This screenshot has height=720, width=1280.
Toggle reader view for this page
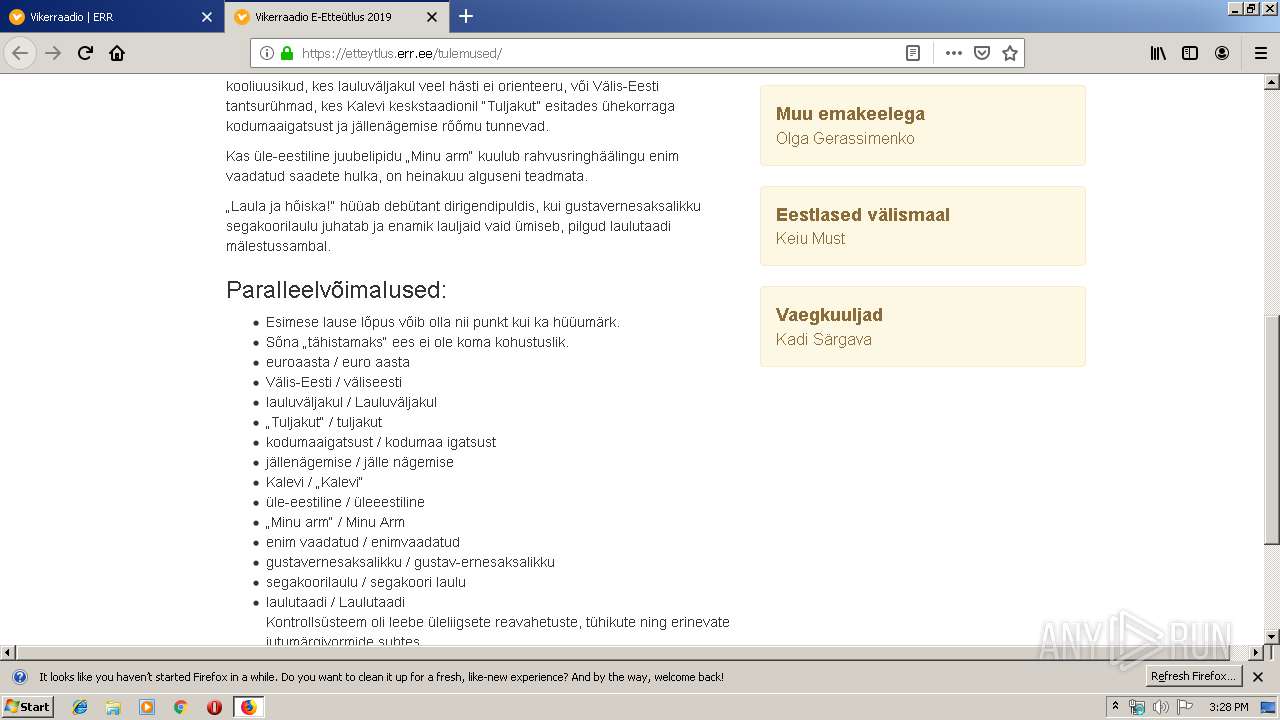[x=913, y=53]
